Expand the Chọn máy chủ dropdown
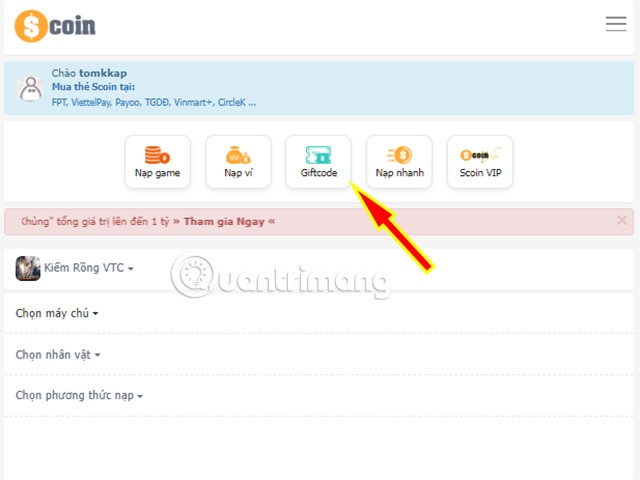The image size is (640, 480). tap(57, 313)
